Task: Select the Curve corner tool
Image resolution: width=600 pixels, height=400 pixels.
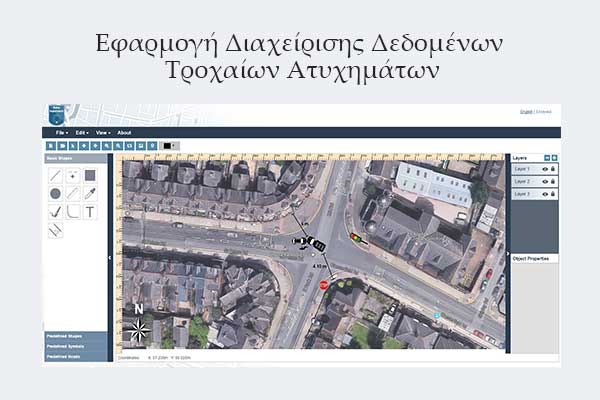Action: [x=73, y=212]
